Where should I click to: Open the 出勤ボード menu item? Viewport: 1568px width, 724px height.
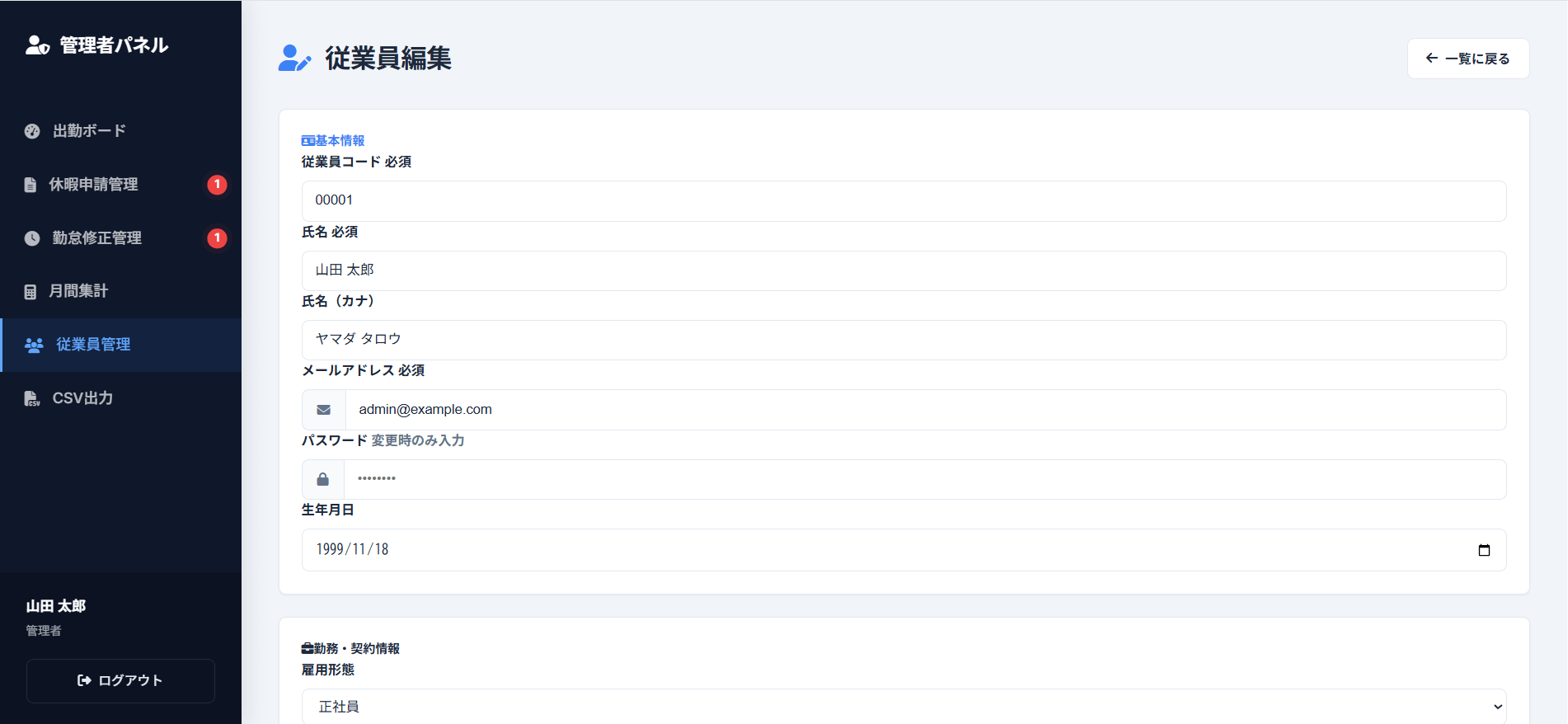click(89, 131)
